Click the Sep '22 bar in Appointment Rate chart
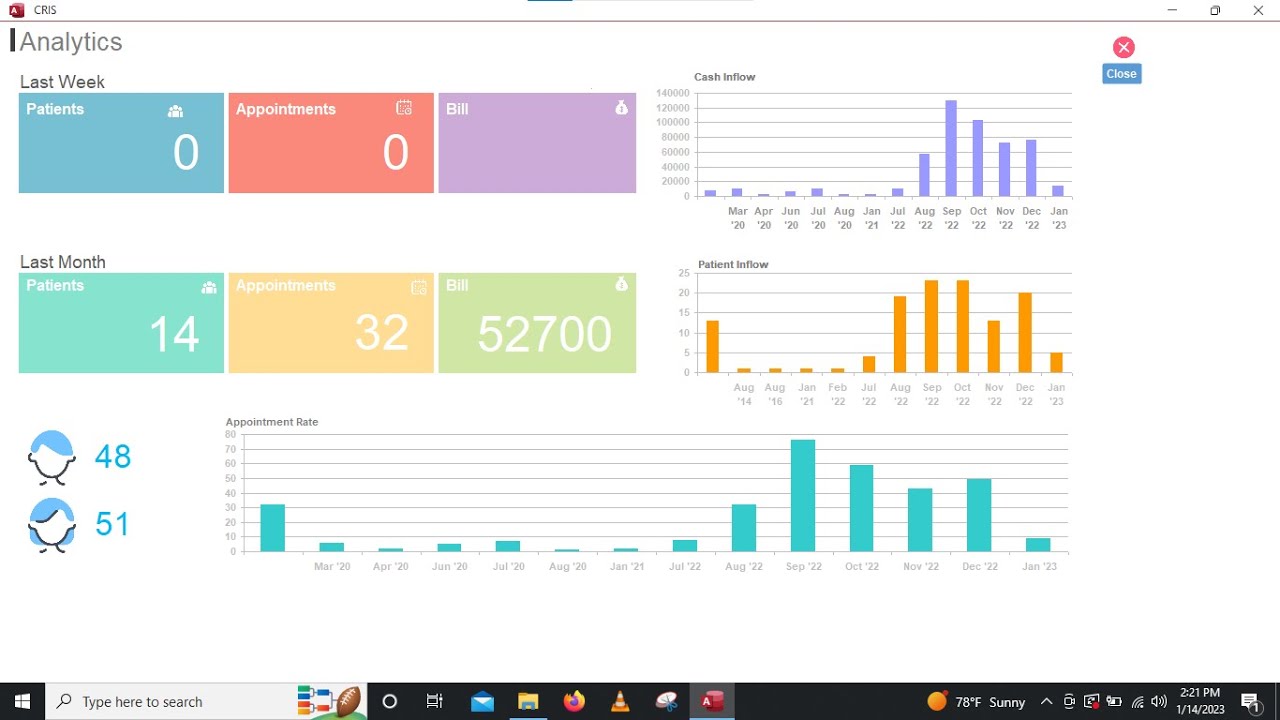This screenshot has height=720, width=1280. tap(803, 496)
